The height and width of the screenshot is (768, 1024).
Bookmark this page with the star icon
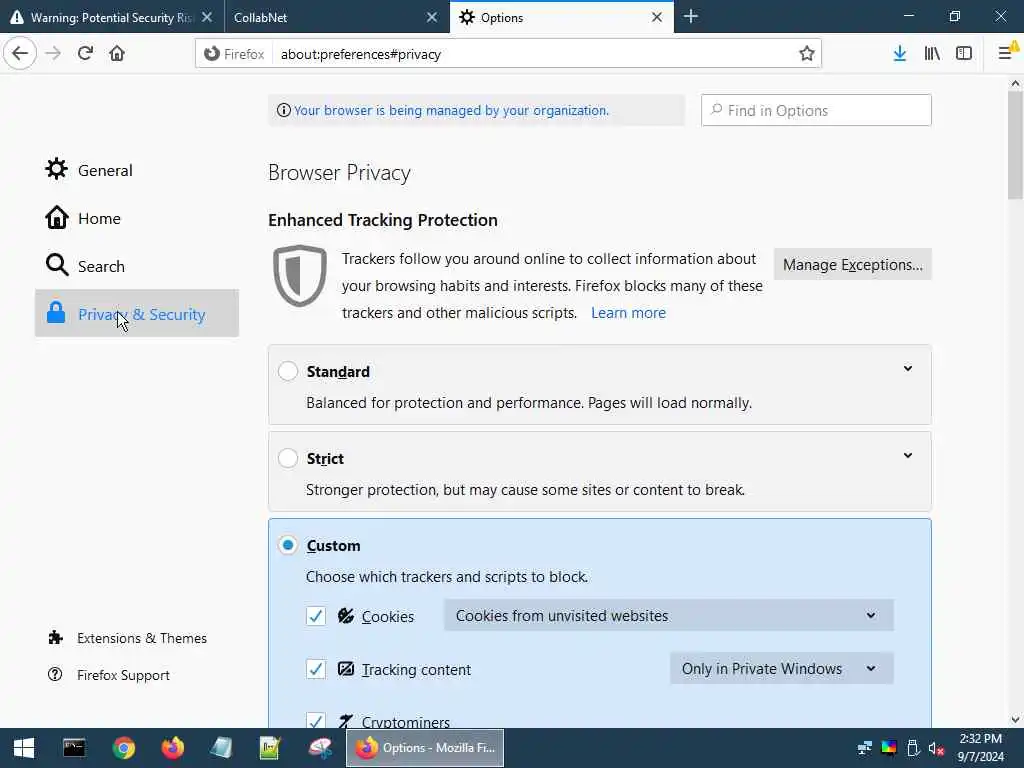point(807,54)
